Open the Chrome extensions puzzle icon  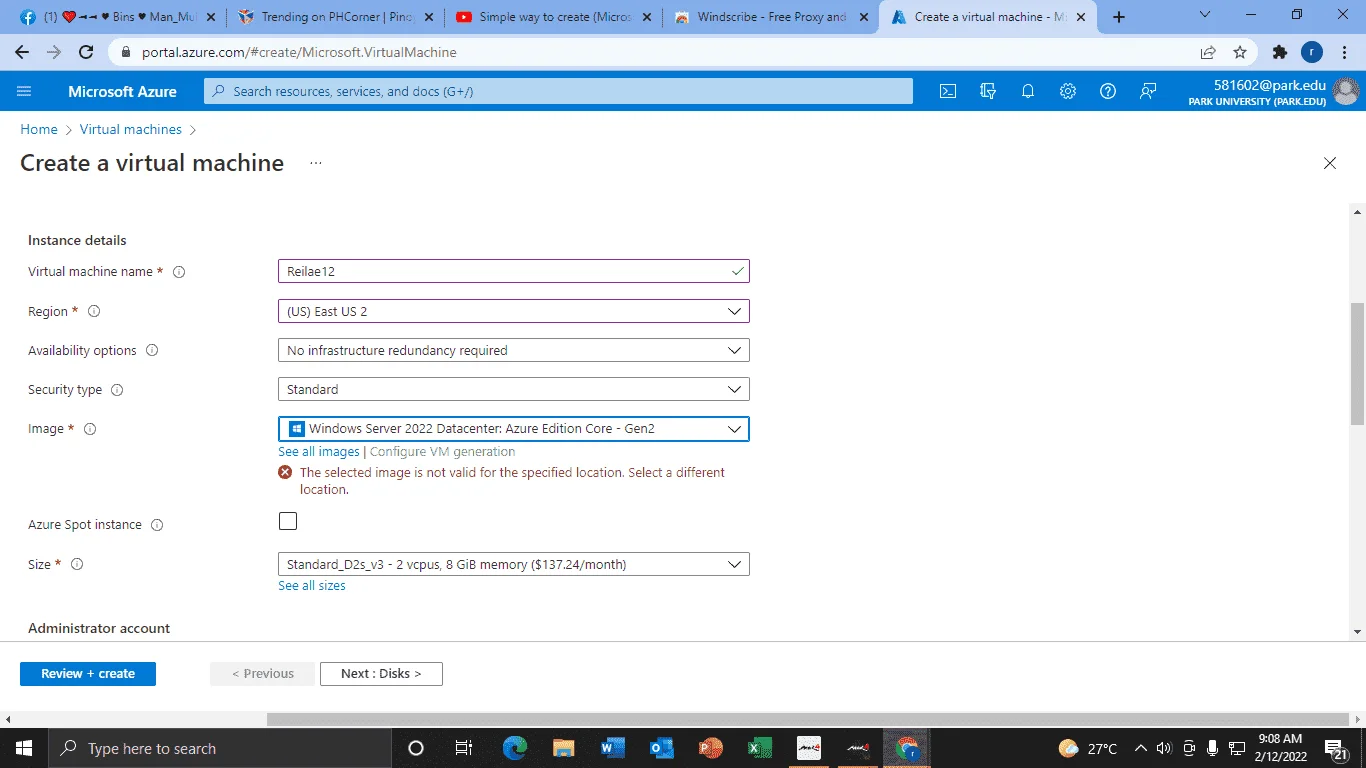[1280, 52]
